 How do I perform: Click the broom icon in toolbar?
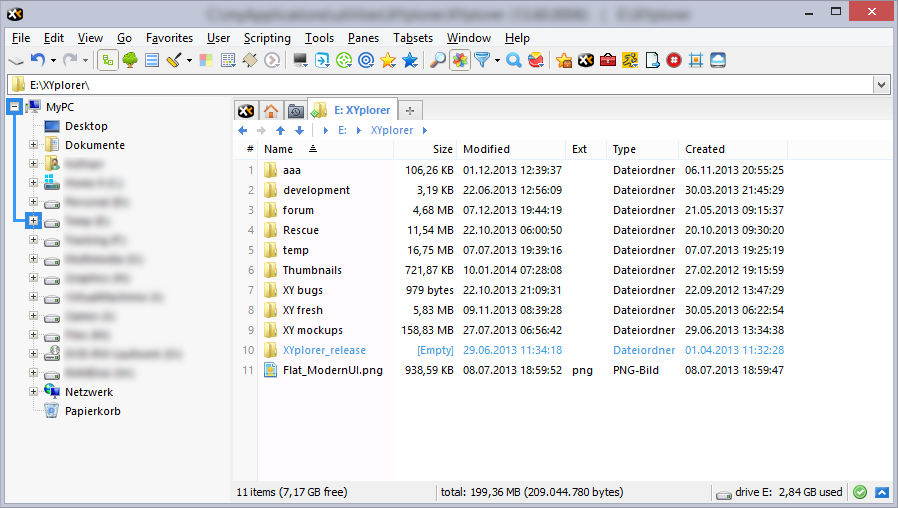174,60
